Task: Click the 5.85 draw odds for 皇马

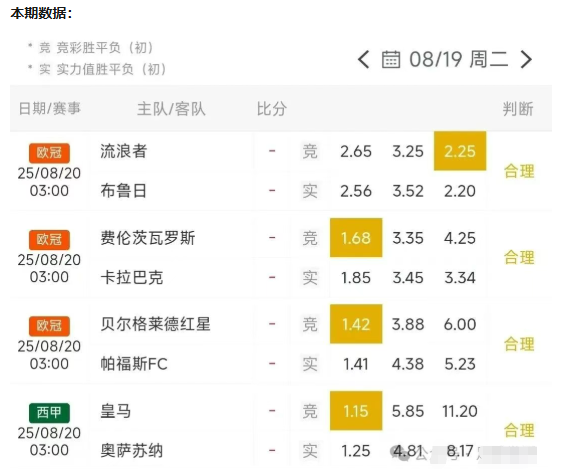Action: (408, 411)
